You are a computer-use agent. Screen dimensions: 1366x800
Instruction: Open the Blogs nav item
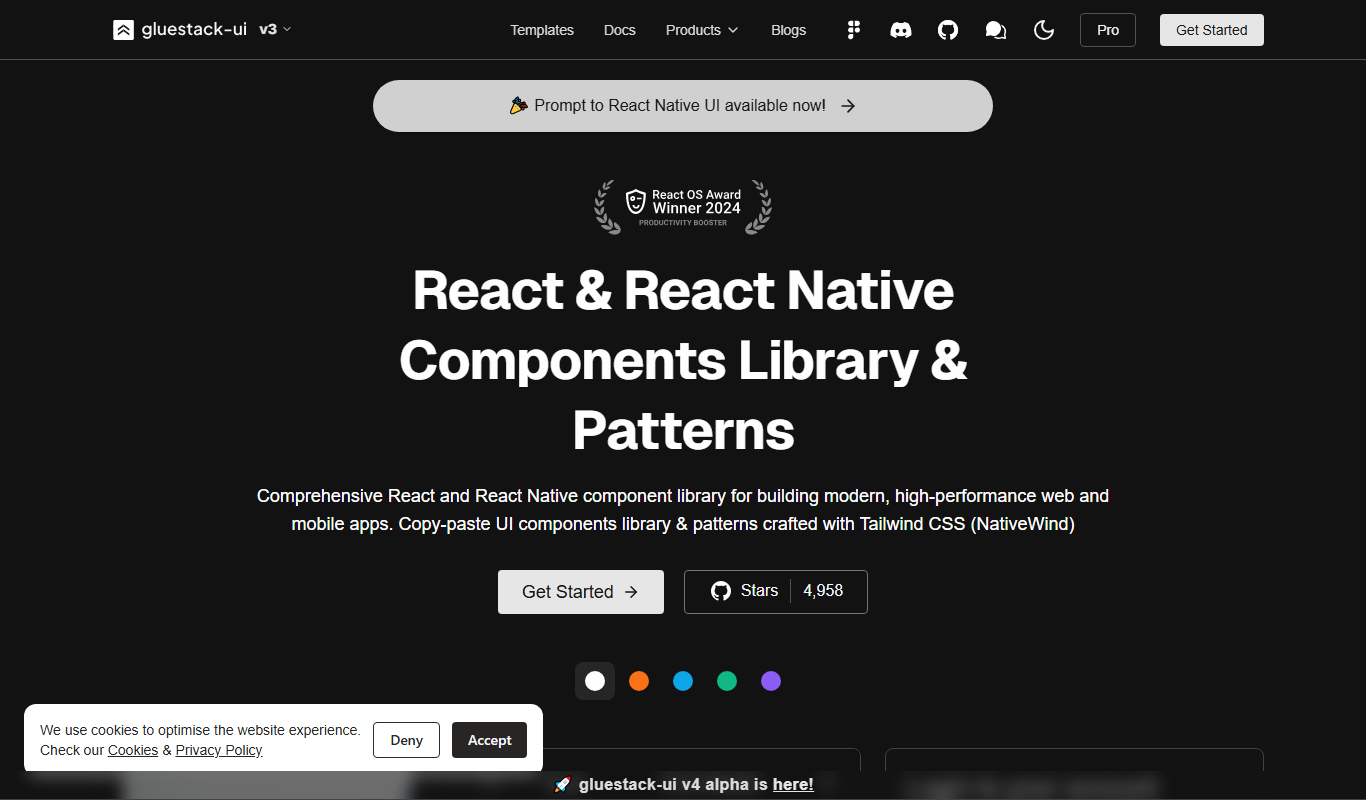pos(789,30)
